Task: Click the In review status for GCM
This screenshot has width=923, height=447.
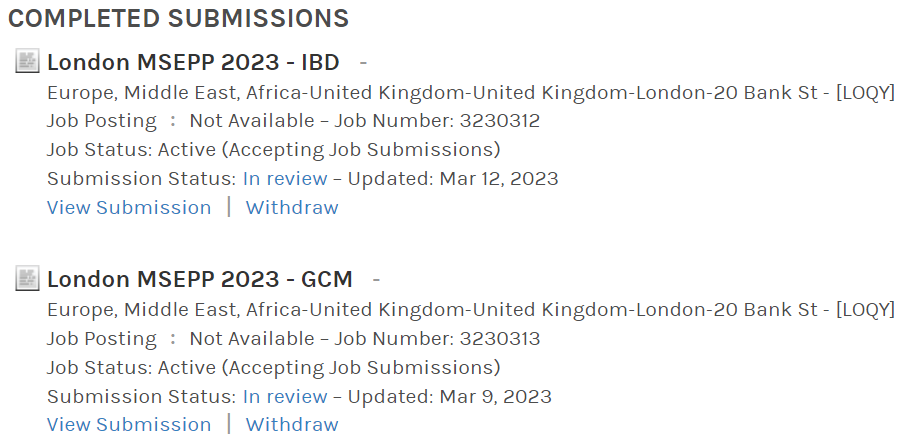Action: tap(285, 396)
